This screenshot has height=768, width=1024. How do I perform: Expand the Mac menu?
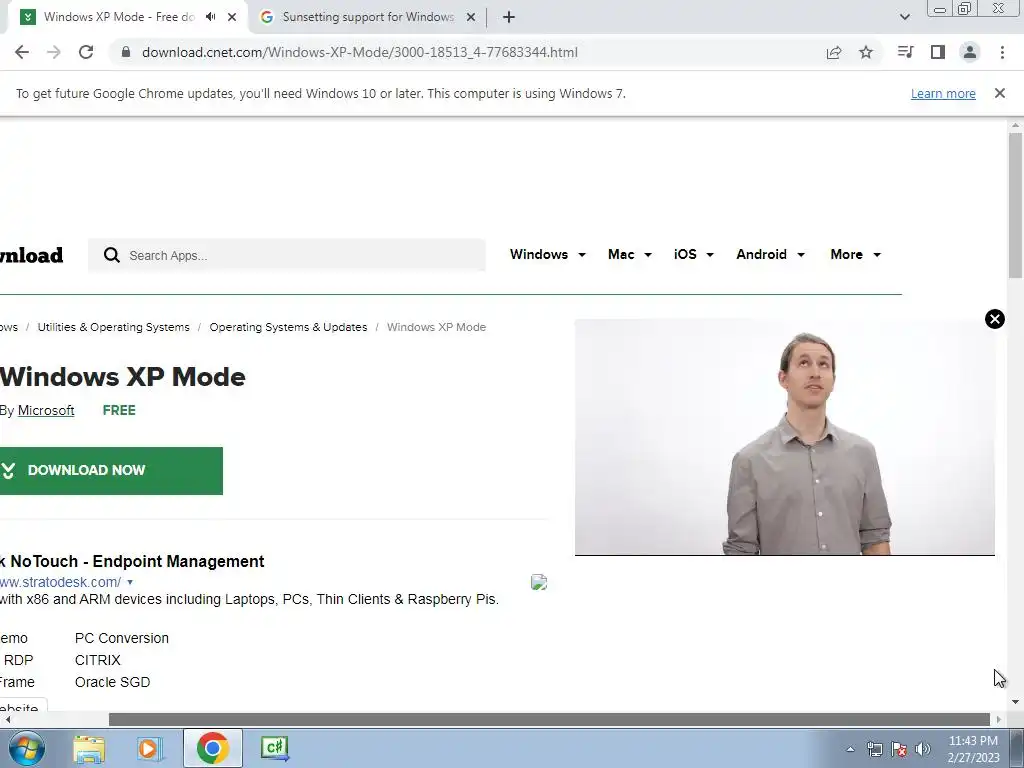[630, 255]
